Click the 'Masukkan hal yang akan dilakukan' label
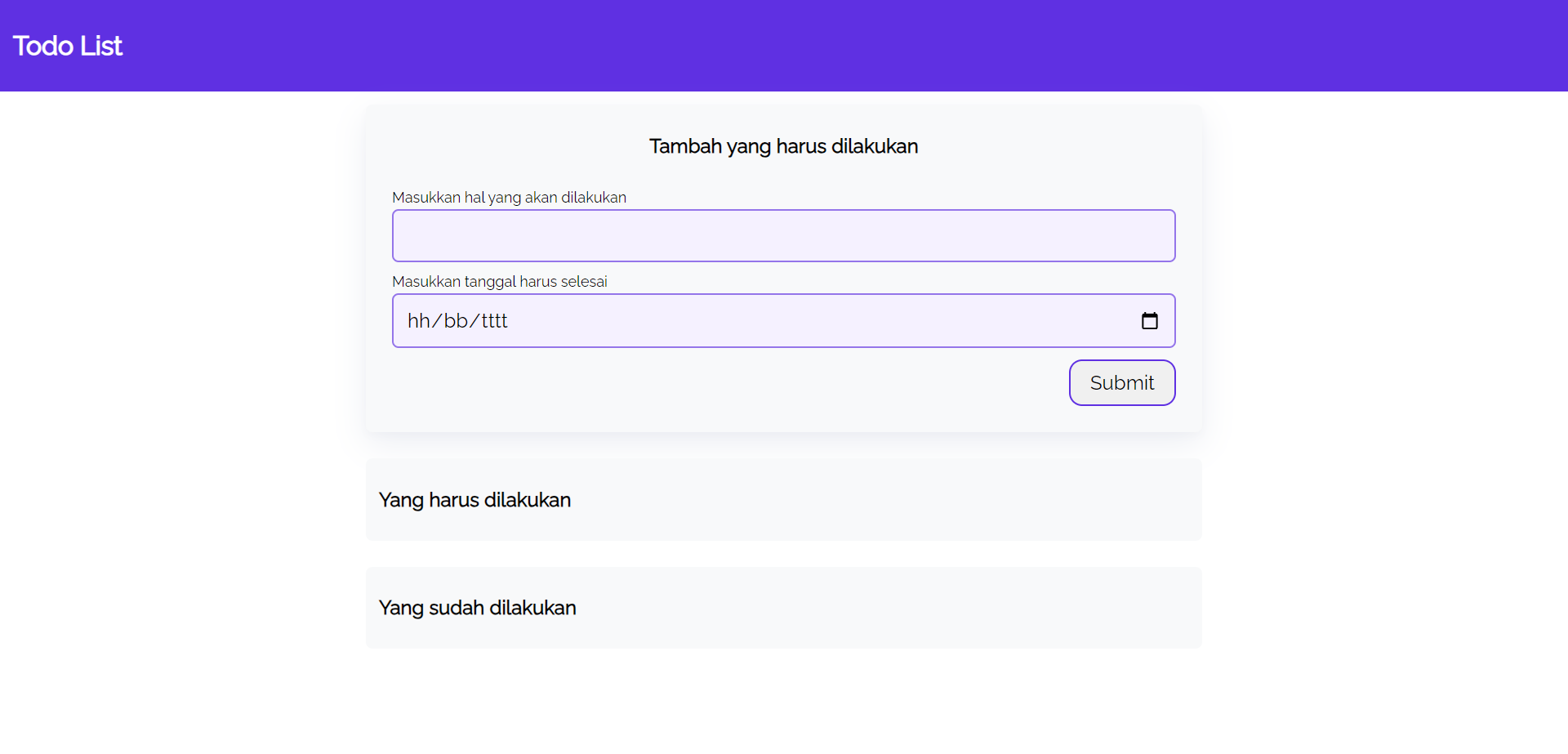 click(x=509, y=198)
